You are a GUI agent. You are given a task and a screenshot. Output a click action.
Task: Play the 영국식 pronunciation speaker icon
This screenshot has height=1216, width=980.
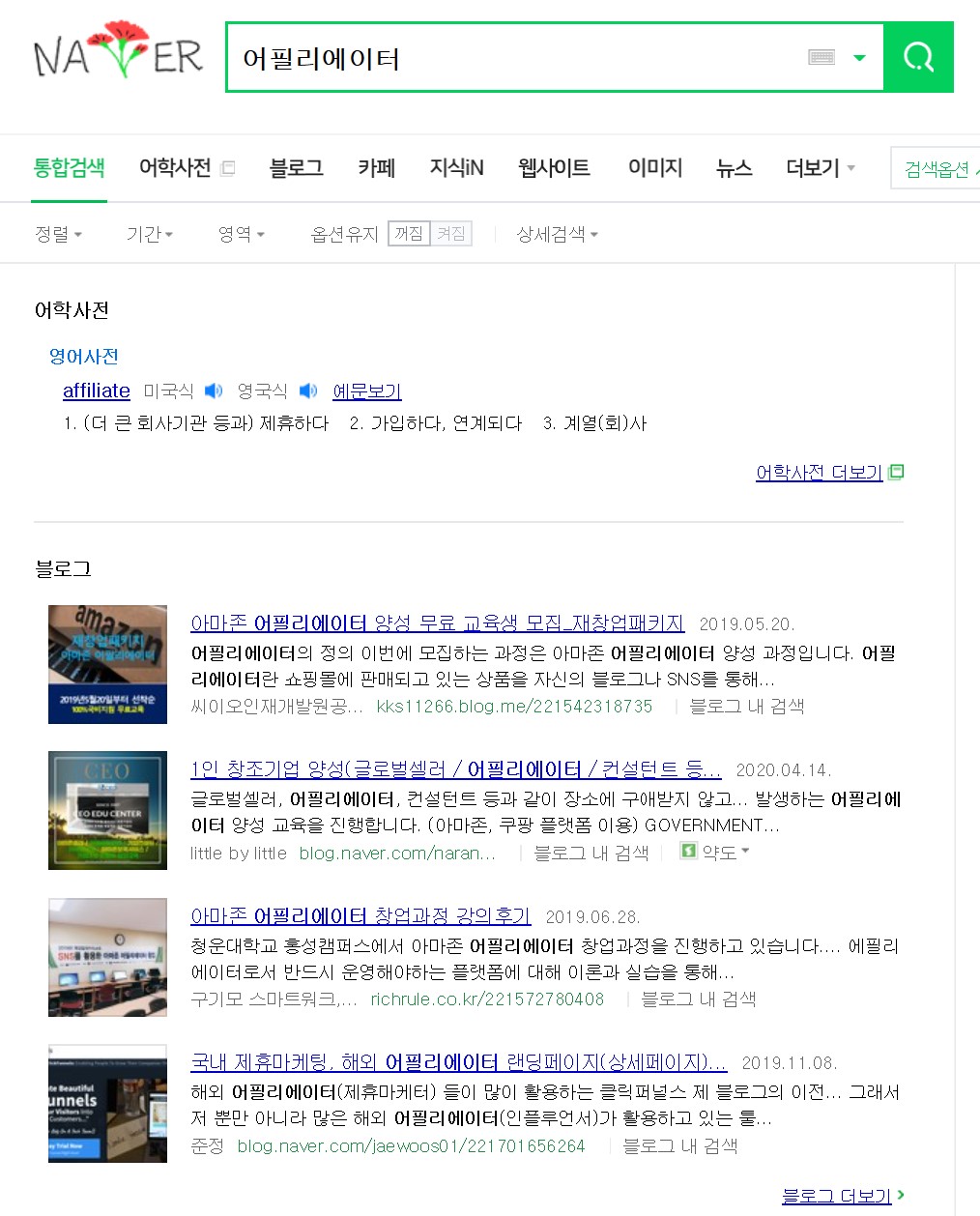(x=308, y=391)
